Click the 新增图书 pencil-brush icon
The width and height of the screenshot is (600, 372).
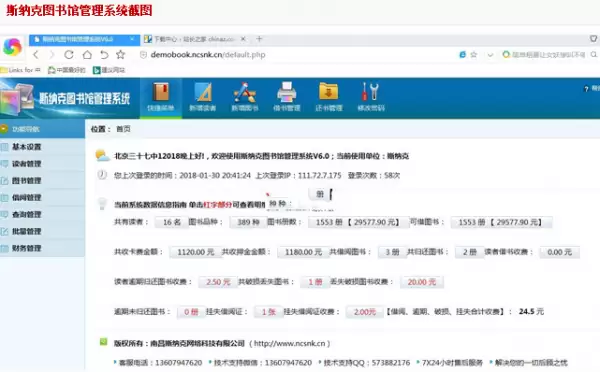[245, 93]
